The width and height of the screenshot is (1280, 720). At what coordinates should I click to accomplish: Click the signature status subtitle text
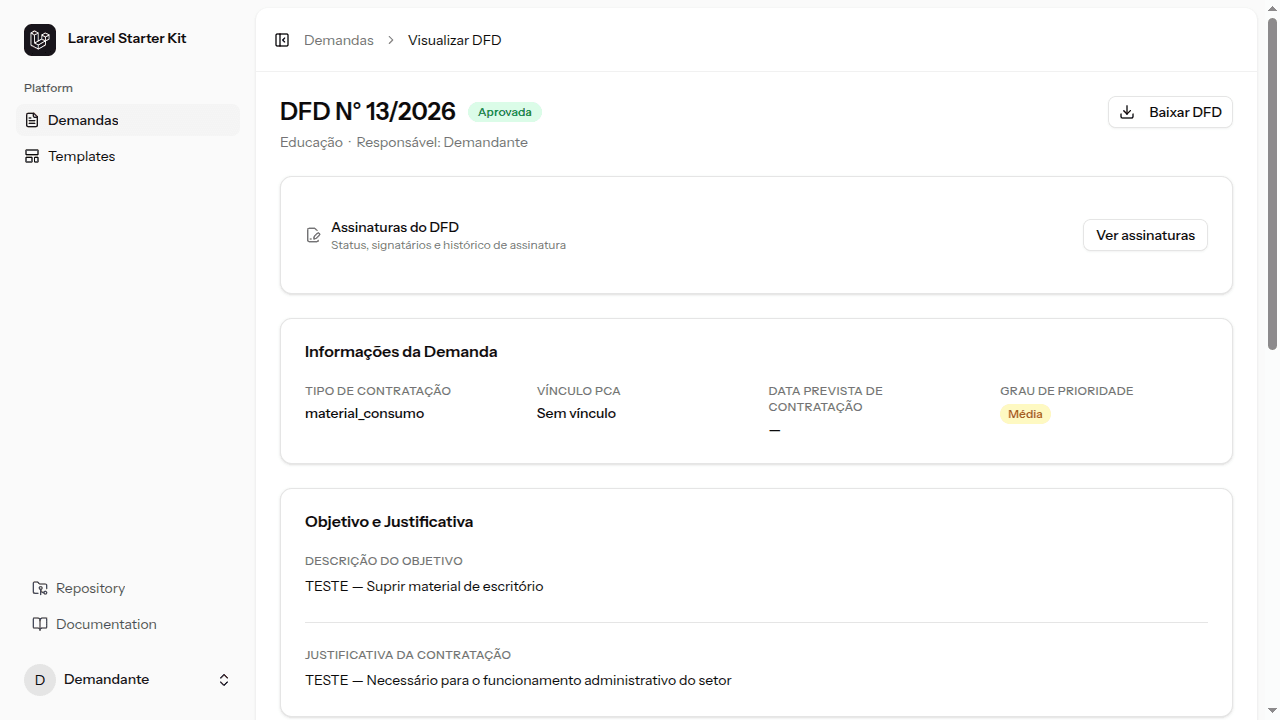(x=448, y=245)
